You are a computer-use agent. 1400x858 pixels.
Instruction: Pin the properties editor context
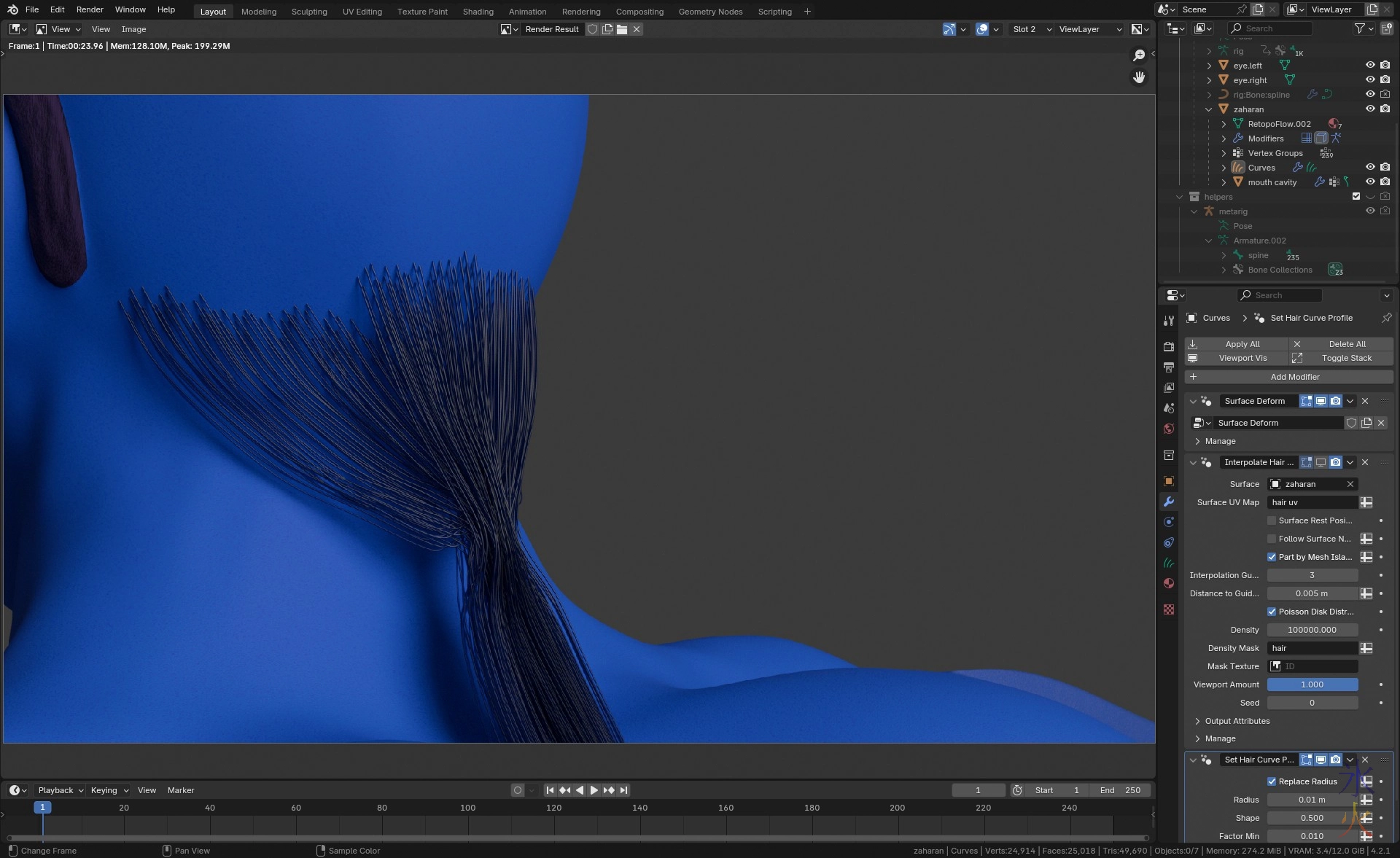pos(1386,318)
